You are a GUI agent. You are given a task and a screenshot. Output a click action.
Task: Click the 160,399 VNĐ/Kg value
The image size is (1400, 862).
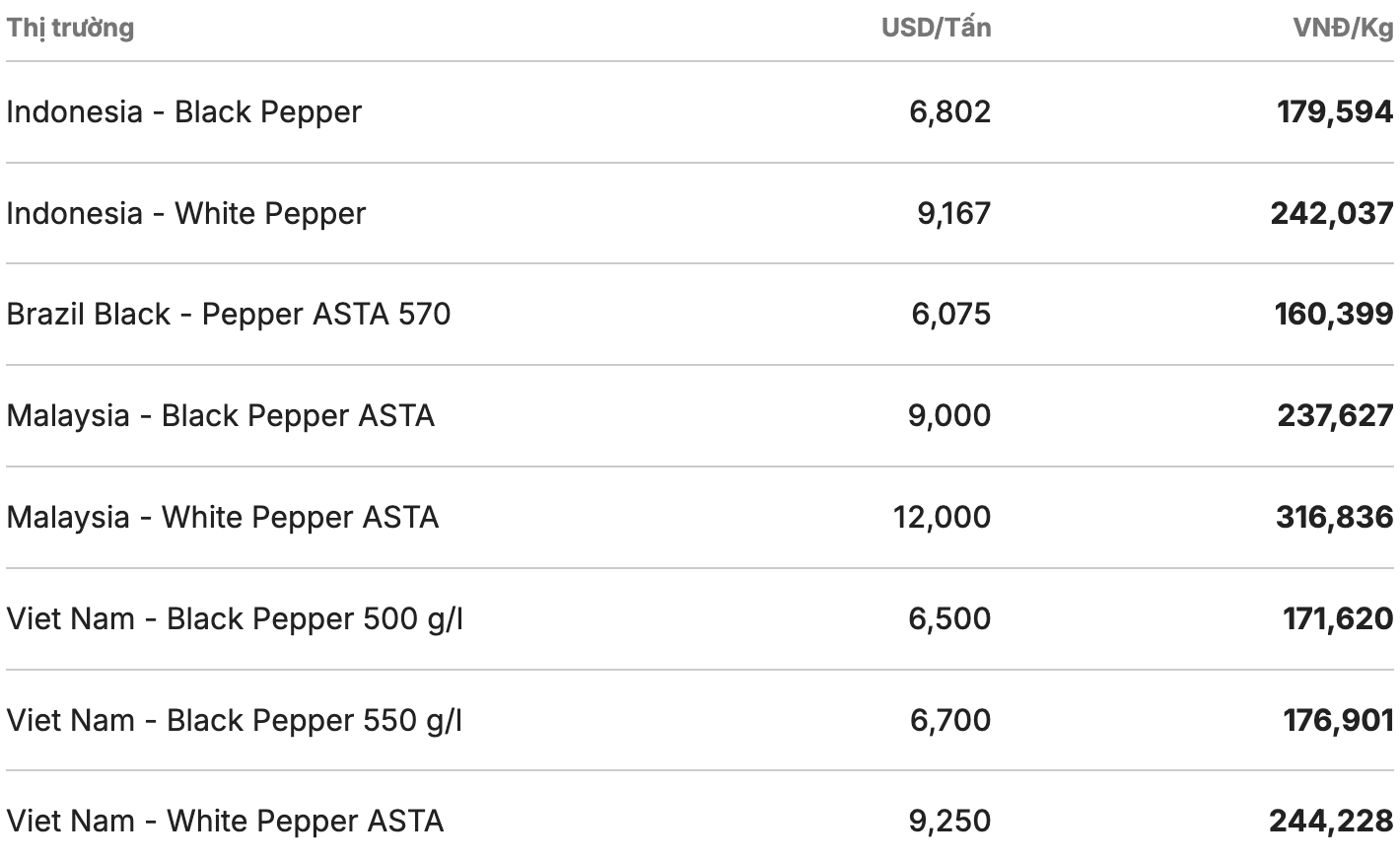1333,314
